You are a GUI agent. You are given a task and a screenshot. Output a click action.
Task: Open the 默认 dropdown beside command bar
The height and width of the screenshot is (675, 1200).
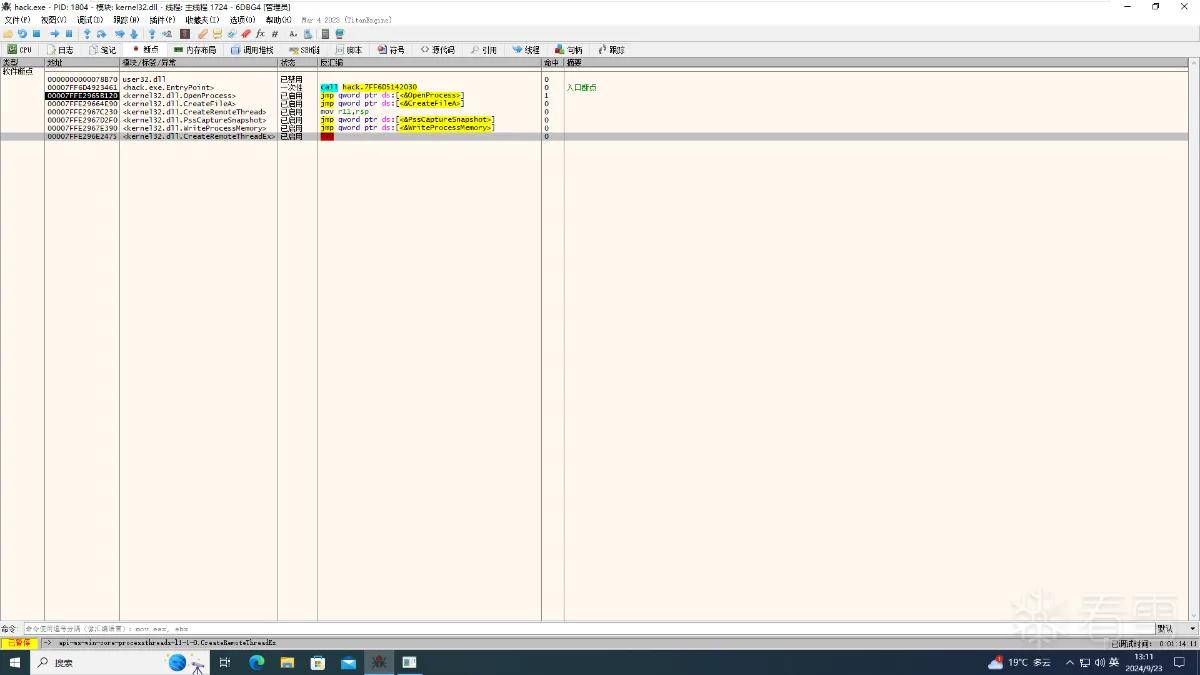[1176, 628]
